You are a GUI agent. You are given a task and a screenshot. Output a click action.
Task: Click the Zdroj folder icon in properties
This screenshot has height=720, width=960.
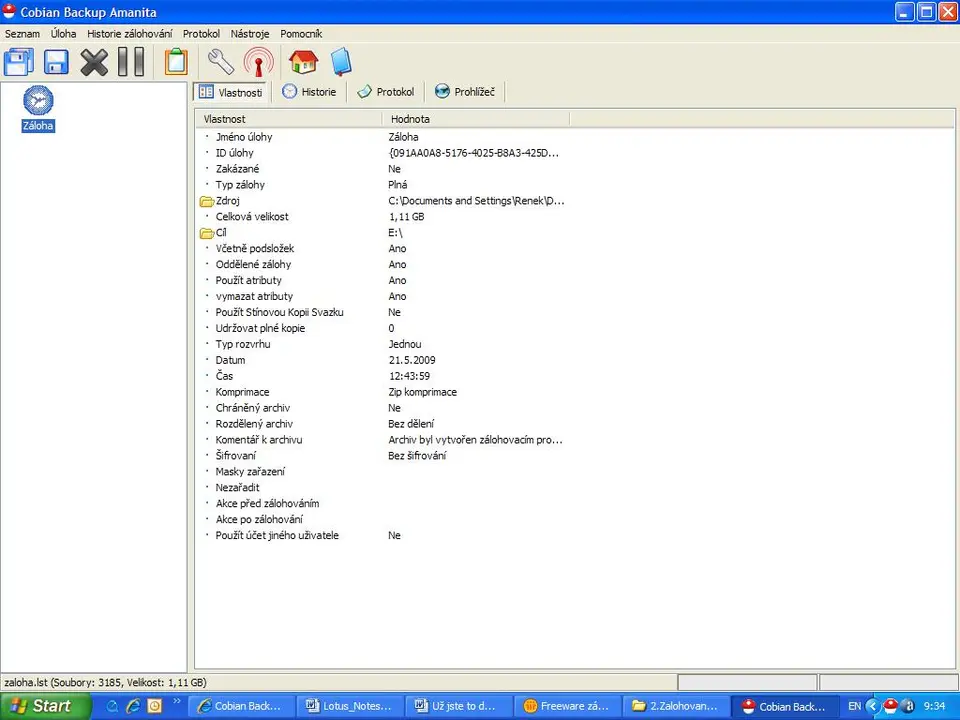coord(207,201)
